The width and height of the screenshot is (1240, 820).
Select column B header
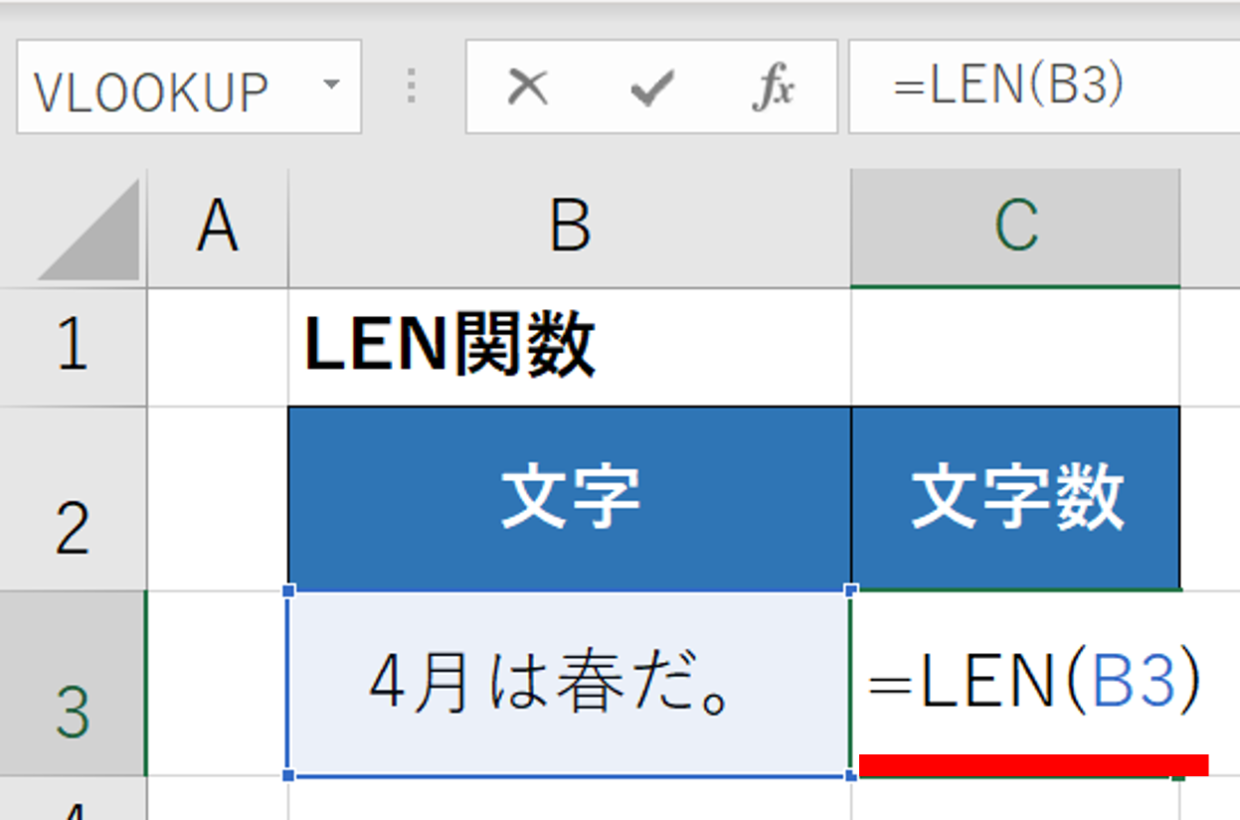pyautogui.click(x=570, y=228)
